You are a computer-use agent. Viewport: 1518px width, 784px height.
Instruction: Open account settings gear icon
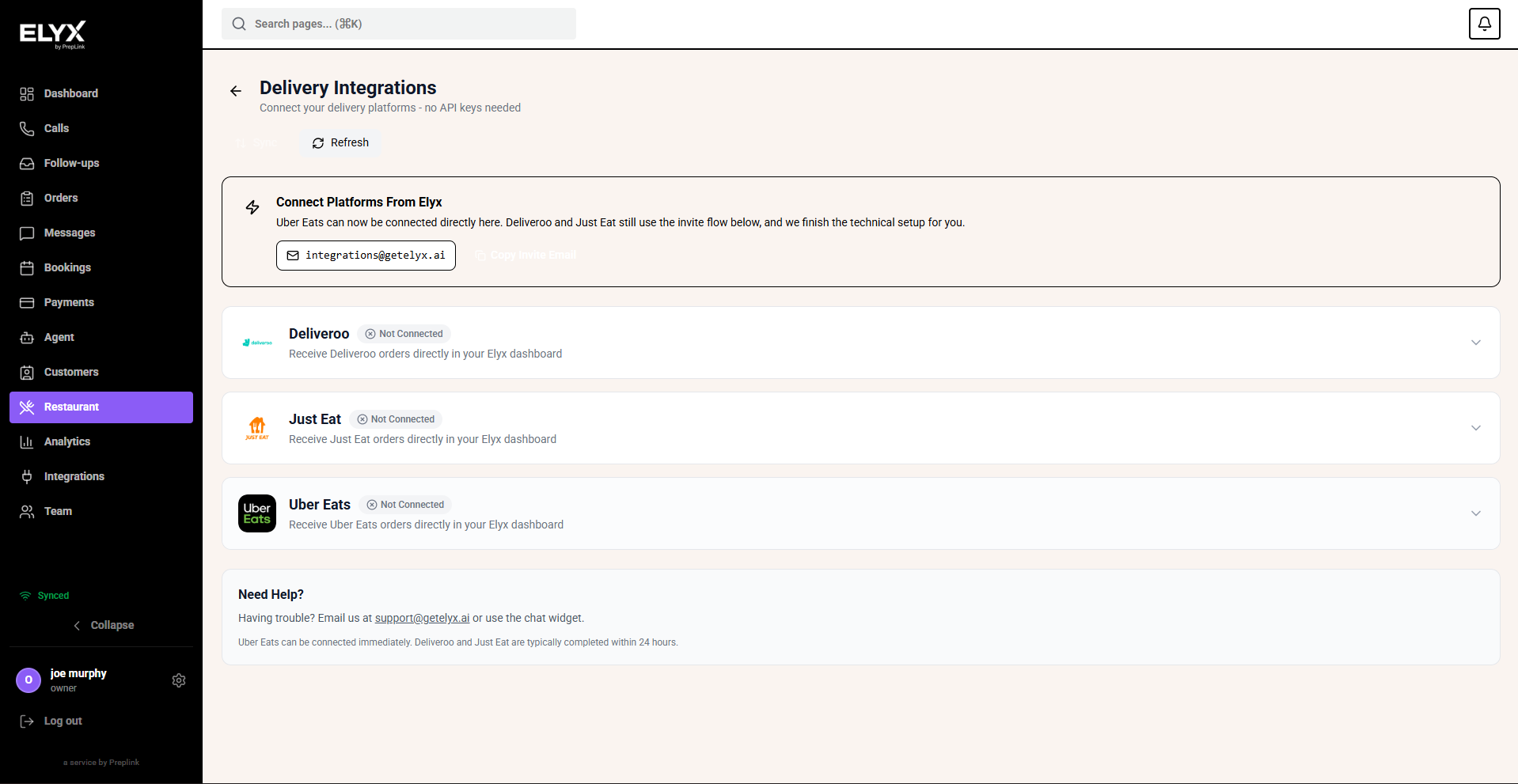click(x=179, y=680)
